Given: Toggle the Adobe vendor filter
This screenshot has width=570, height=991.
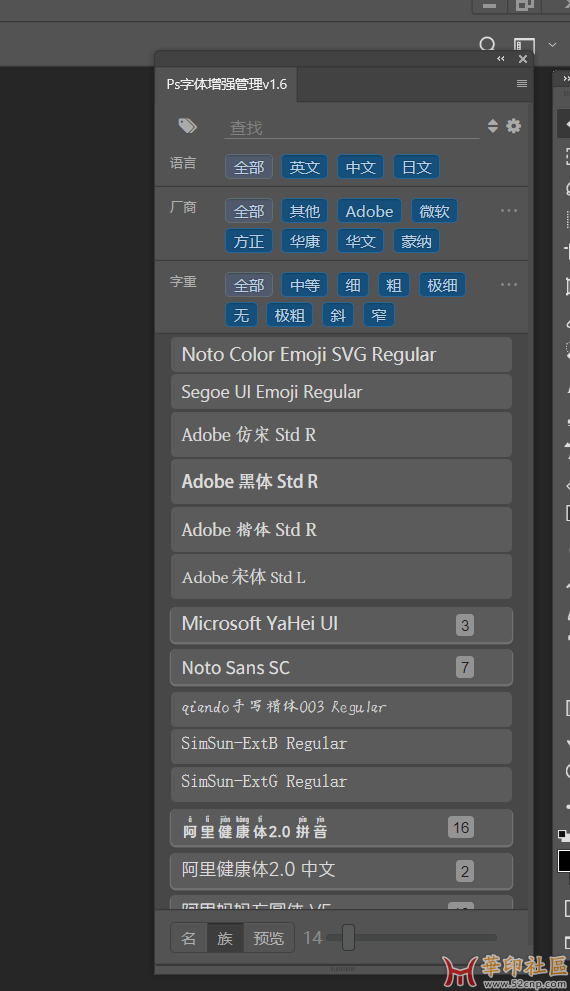Looking at the screenshot, I should coord(369,211).
